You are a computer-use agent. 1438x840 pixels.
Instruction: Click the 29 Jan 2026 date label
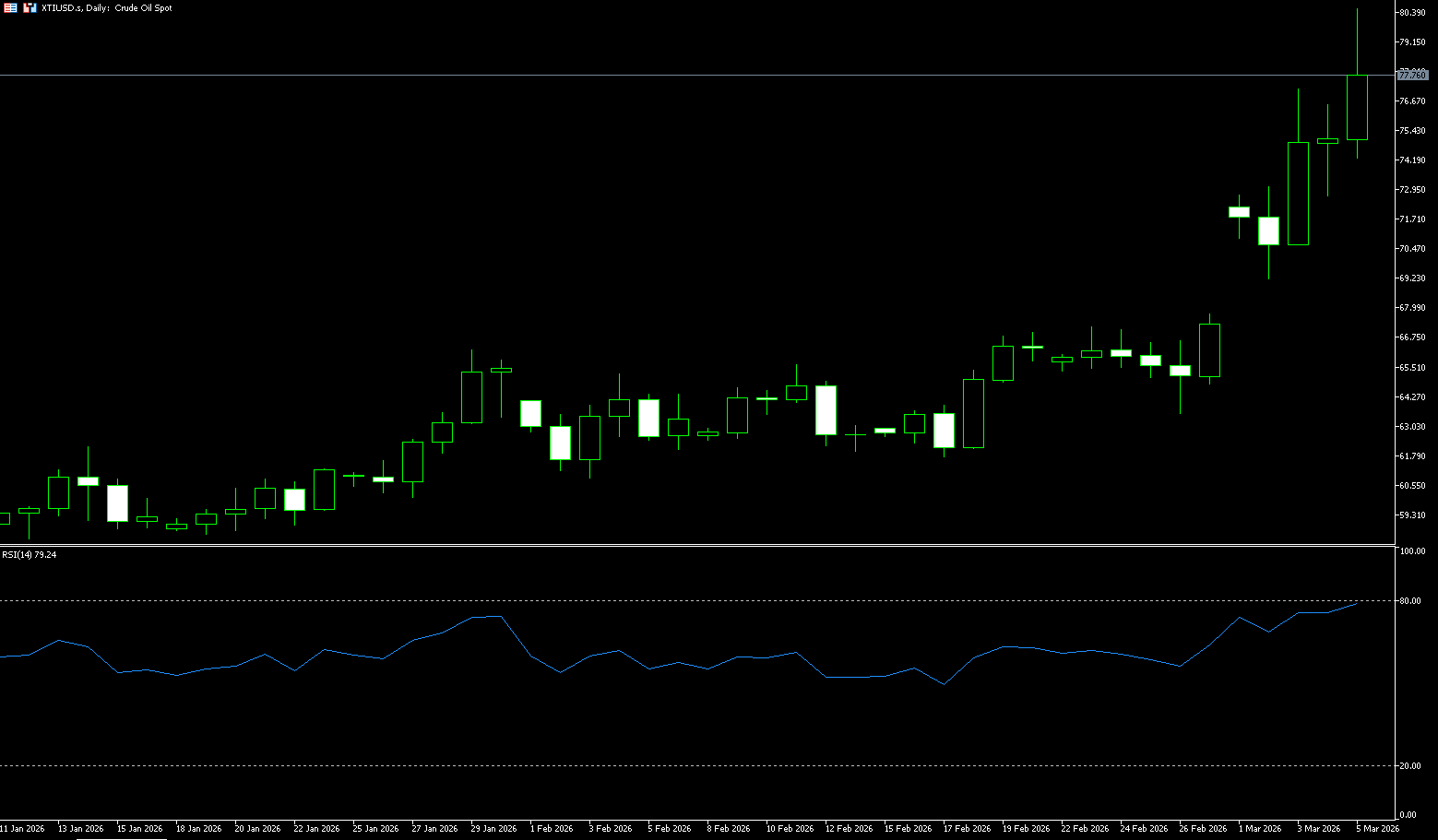click(x=493, y=828)
